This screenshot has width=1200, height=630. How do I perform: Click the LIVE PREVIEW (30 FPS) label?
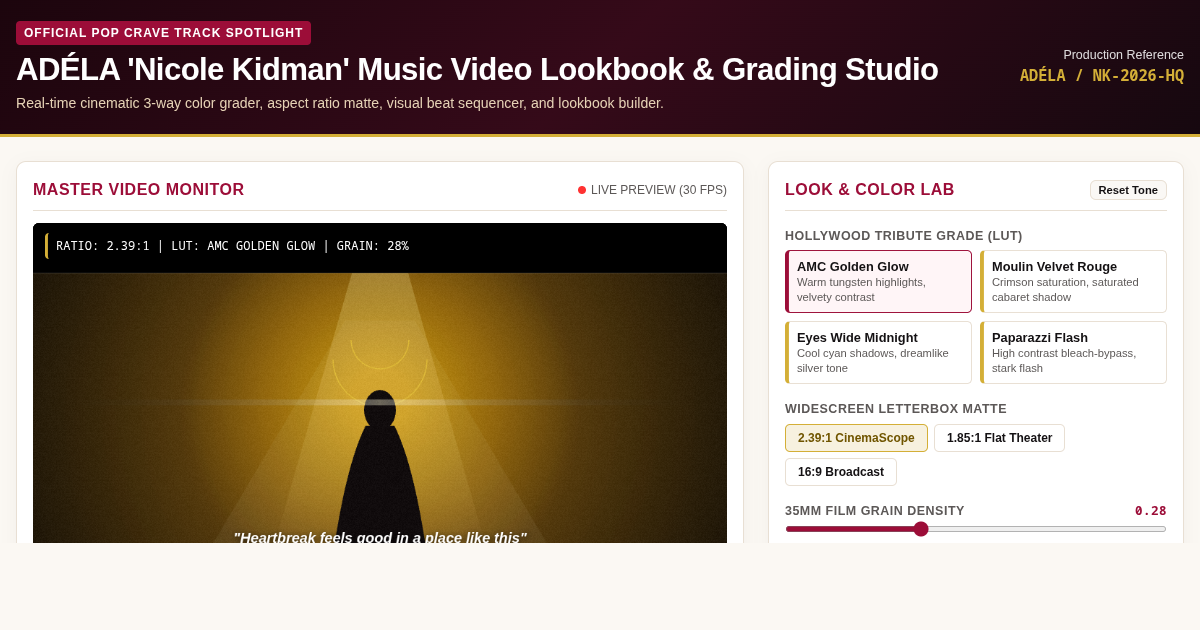(x=659, y=190)
